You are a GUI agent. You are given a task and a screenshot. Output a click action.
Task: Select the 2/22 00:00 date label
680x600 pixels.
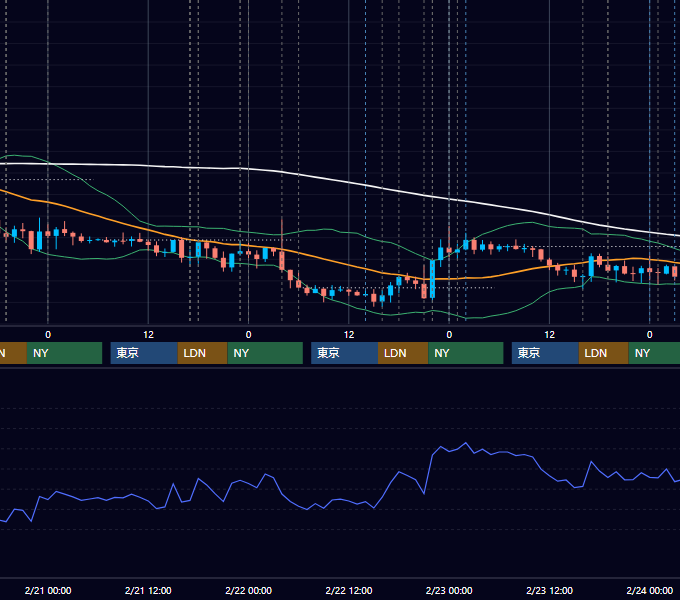248,590
